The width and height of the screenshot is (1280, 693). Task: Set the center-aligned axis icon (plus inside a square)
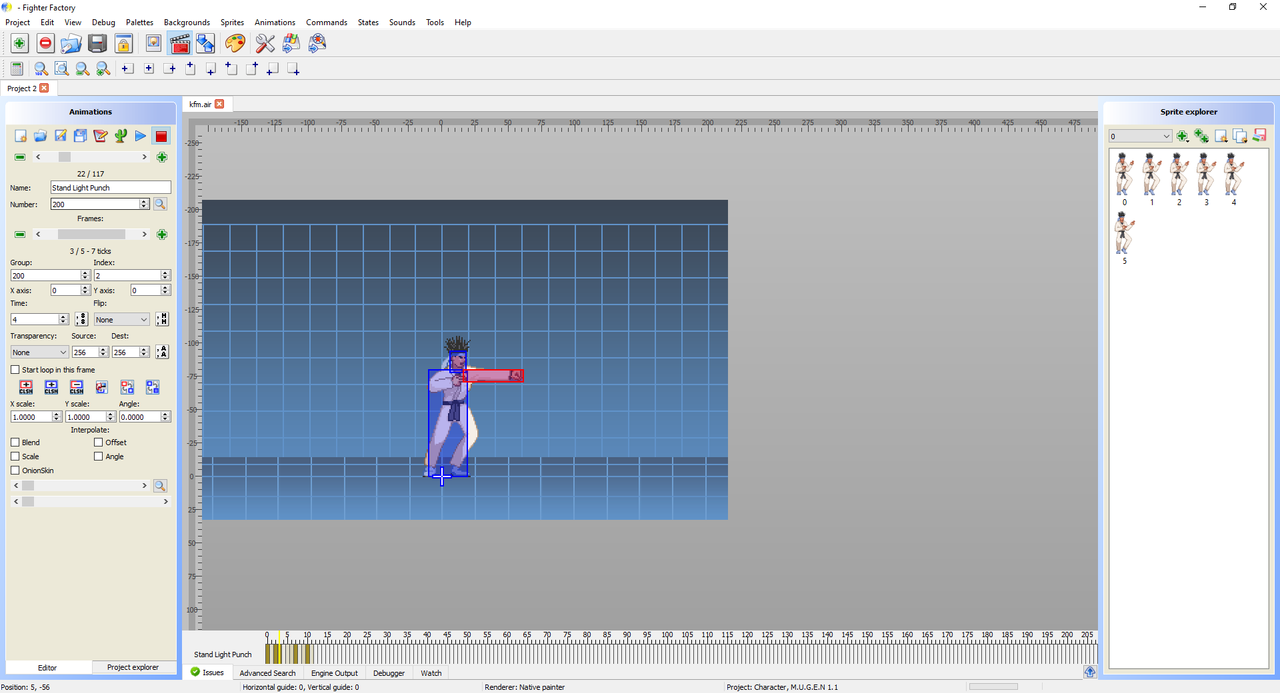click(149, 69)
